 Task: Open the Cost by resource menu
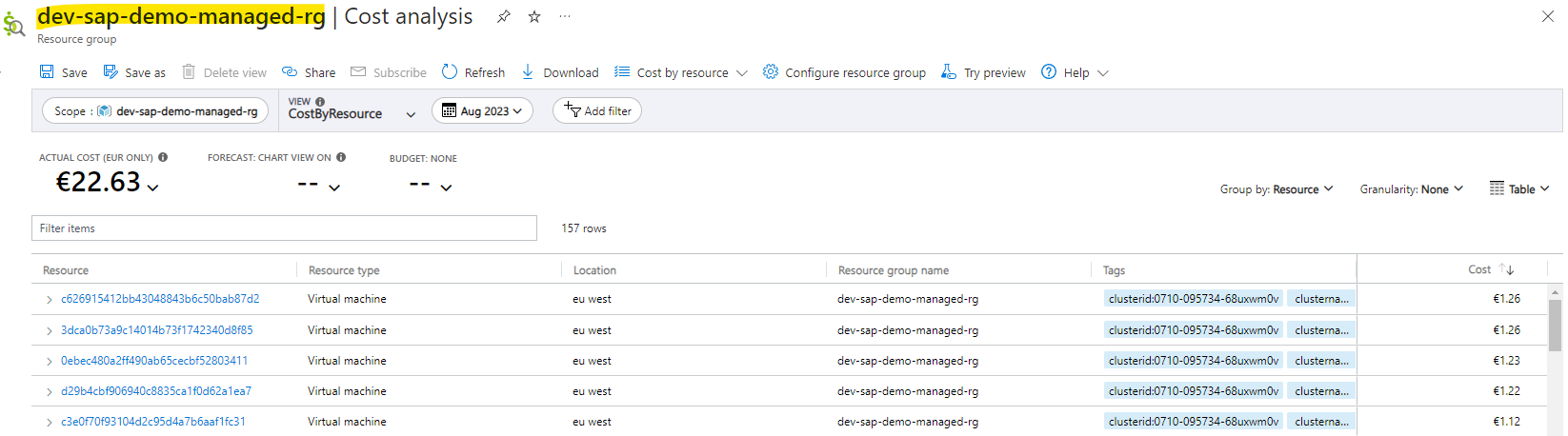681,72
